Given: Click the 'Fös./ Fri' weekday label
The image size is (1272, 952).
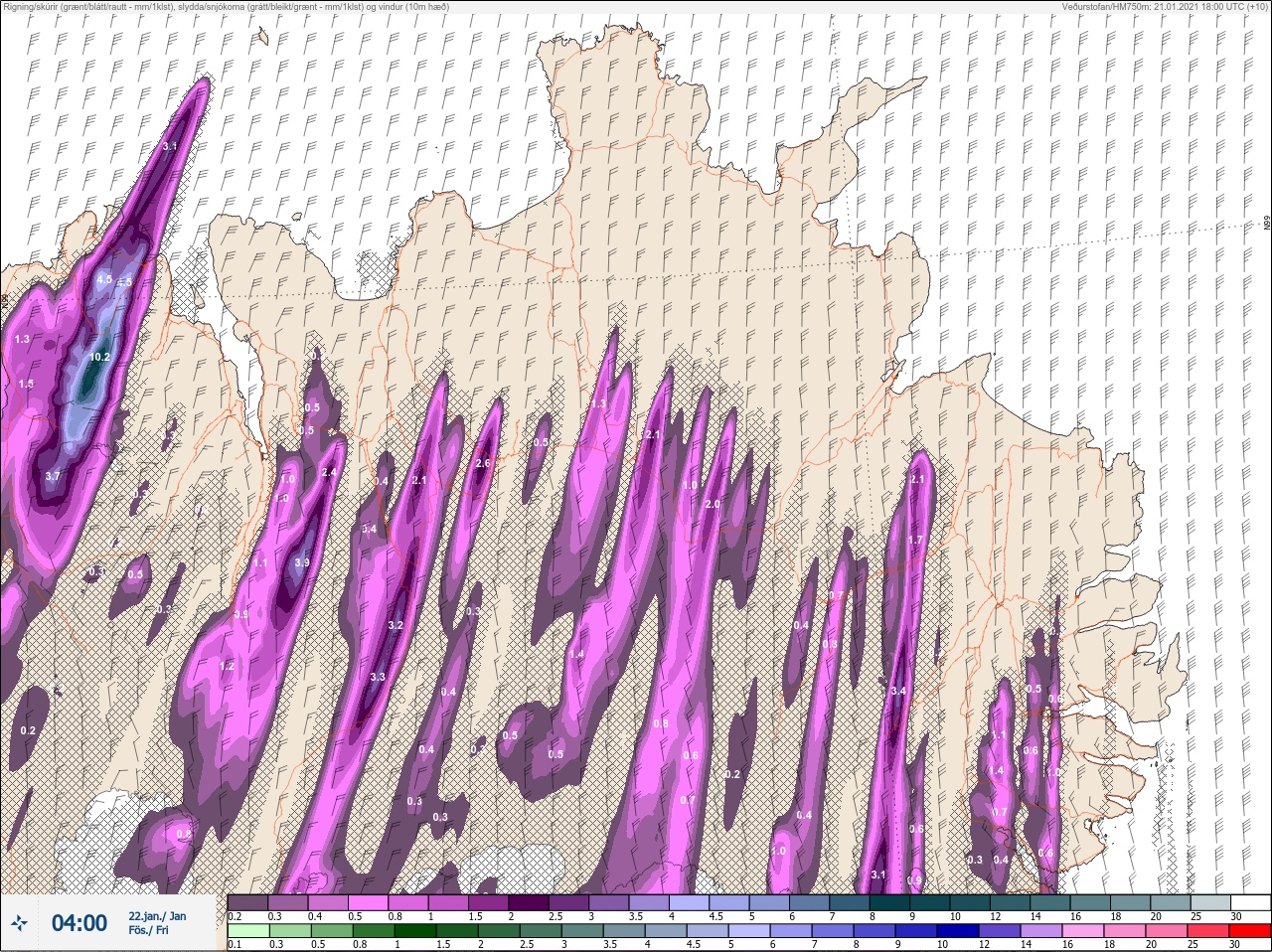Looking at the screenshot, I should point(149,931).
